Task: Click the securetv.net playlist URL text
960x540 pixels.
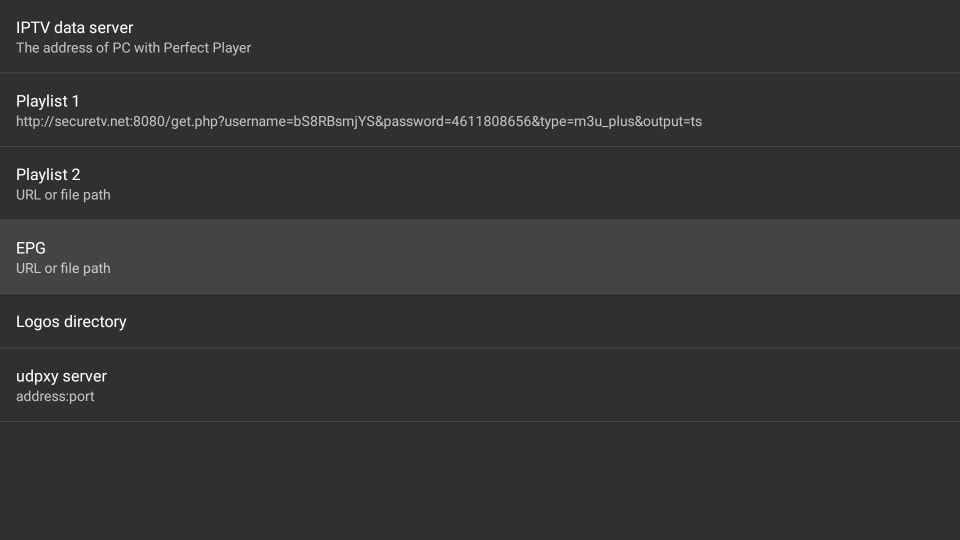Action: 358,121
